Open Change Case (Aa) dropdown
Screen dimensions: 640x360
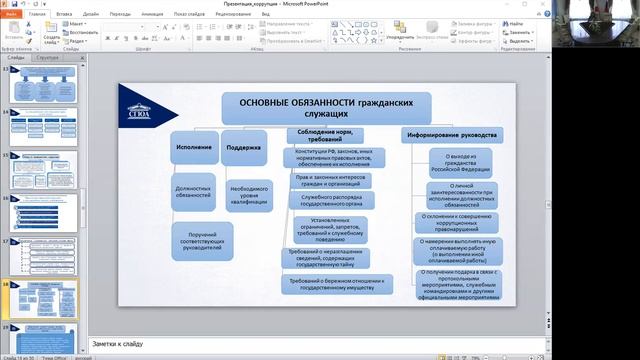click(x=167, y=38)
